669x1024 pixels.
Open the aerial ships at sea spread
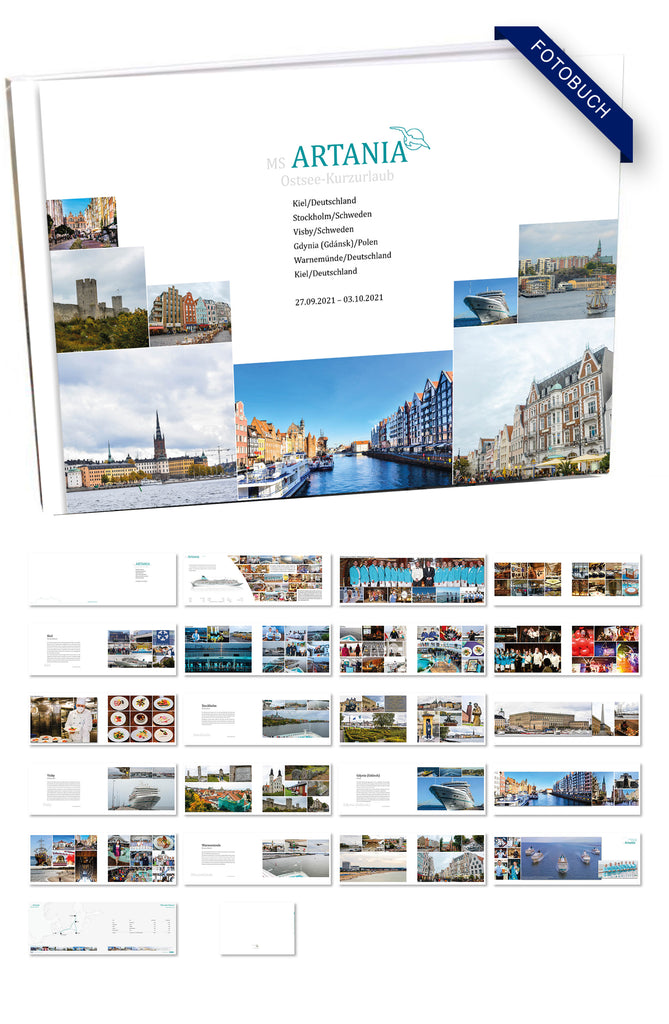pos(567,859)
